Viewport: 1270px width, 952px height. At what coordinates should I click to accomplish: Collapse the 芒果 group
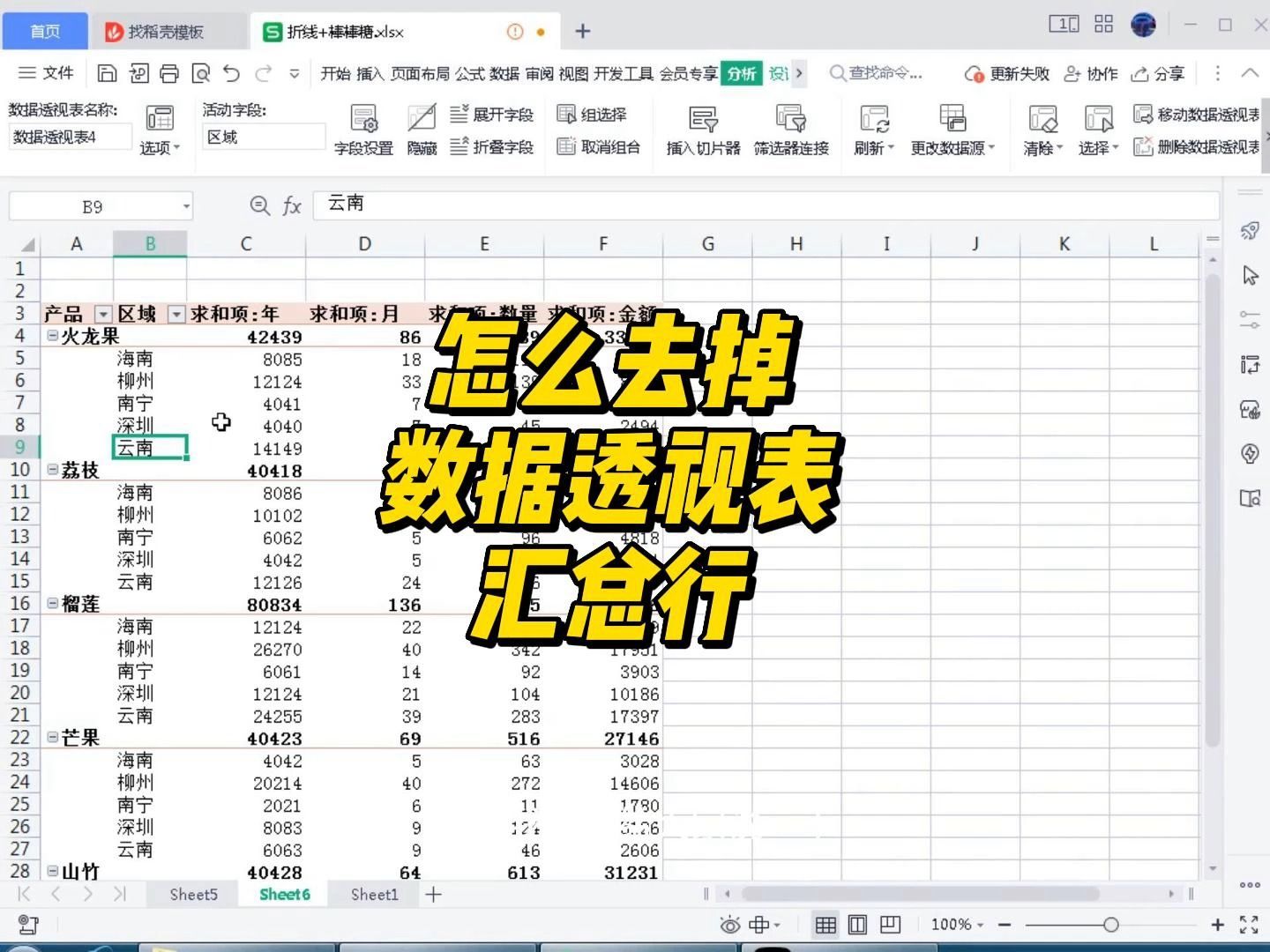(53, 738)
